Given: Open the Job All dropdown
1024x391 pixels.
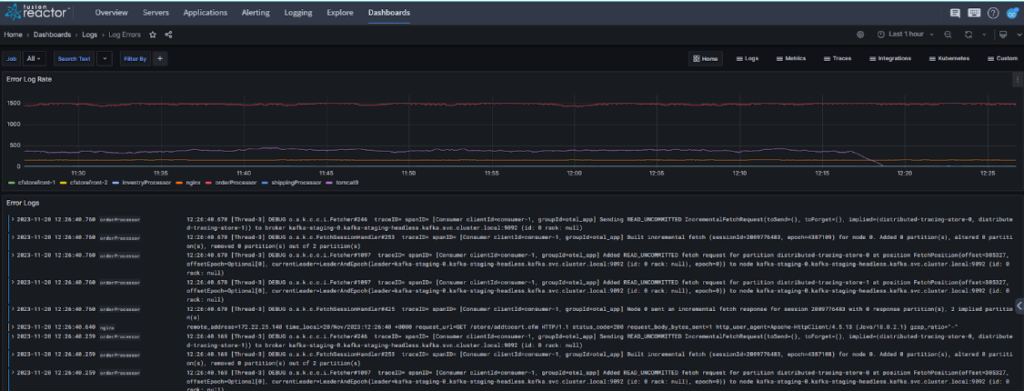Looking at the screenshot, I should pos(34,59).
